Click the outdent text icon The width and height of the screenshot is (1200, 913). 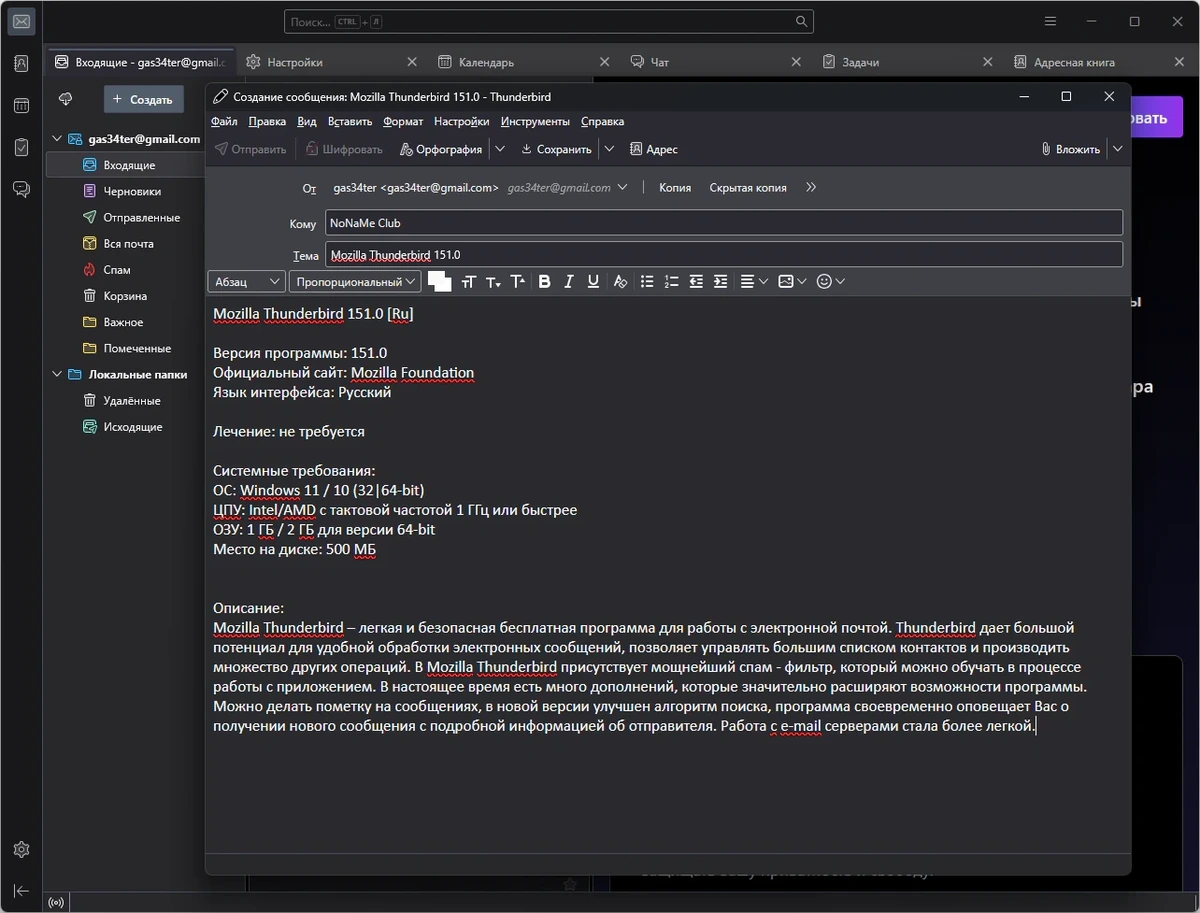(x=696, y=282)
